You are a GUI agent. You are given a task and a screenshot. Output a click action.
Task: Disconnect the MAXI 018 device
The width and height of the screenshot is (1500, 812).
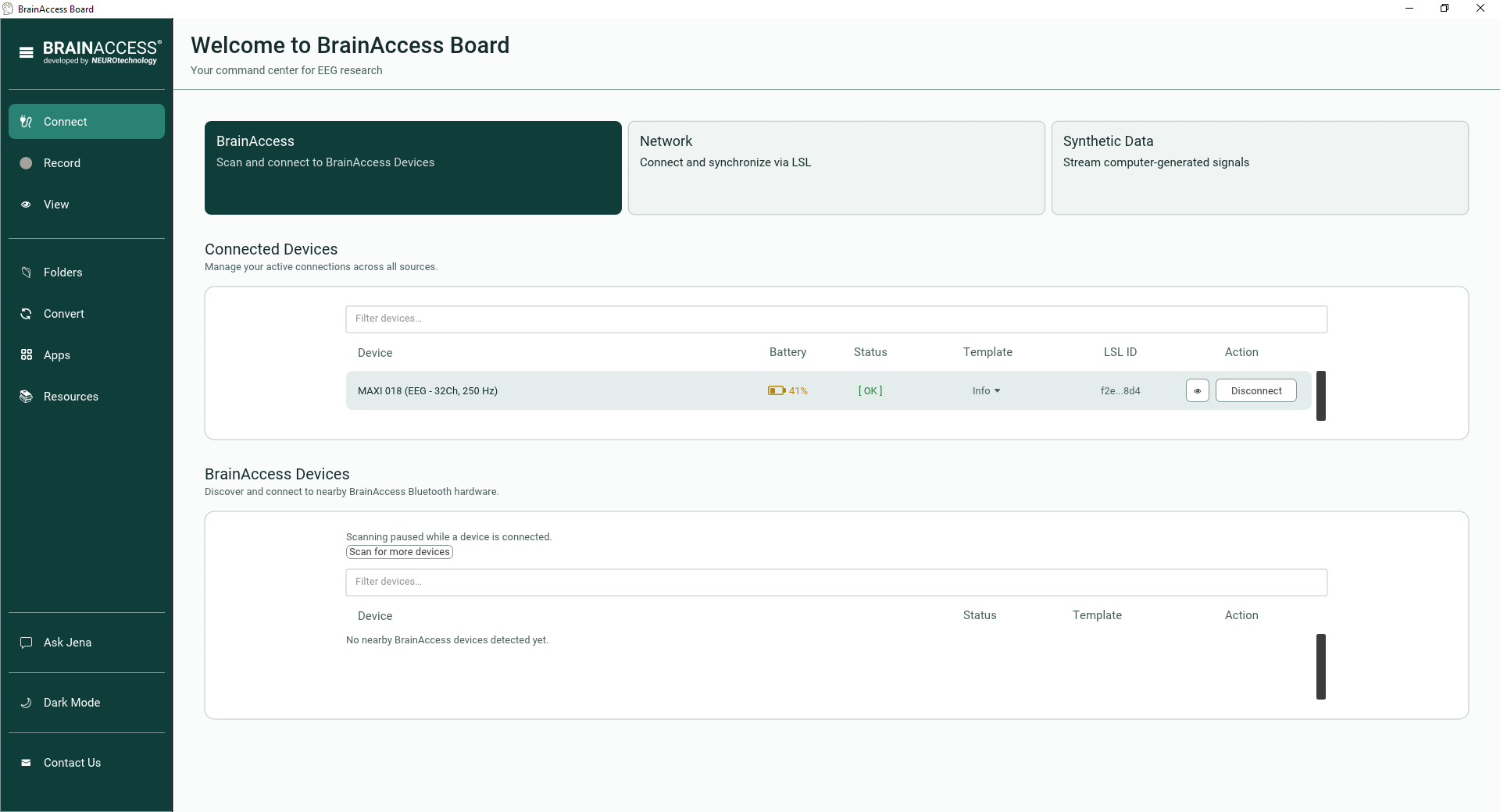click(x=1256, y=391)
